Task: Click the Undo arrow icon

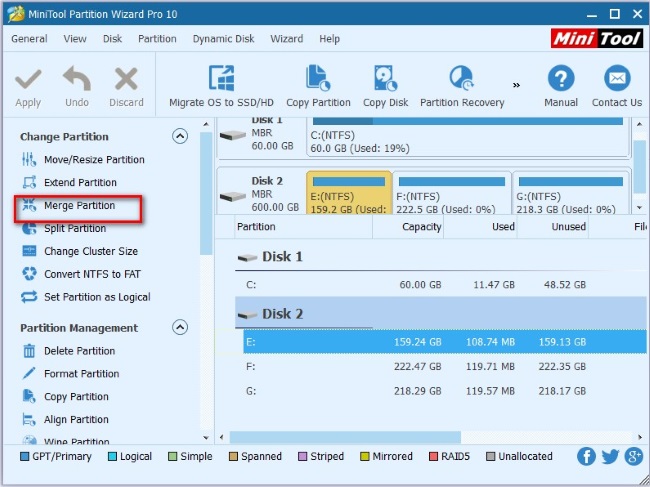Action: [77, 80]
